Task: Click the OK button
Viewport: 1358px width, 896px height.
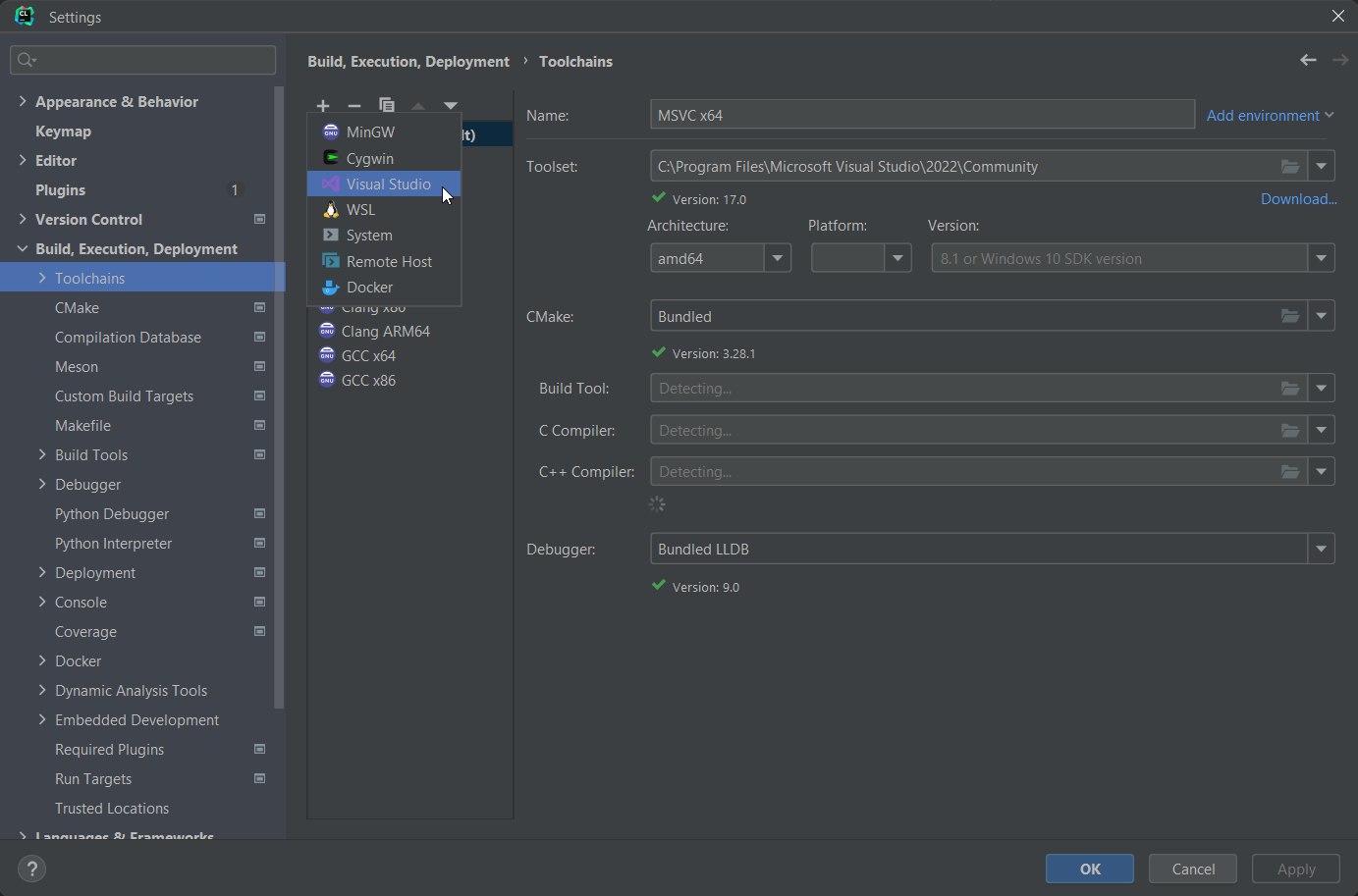Action: click(x=1090, y=869)
